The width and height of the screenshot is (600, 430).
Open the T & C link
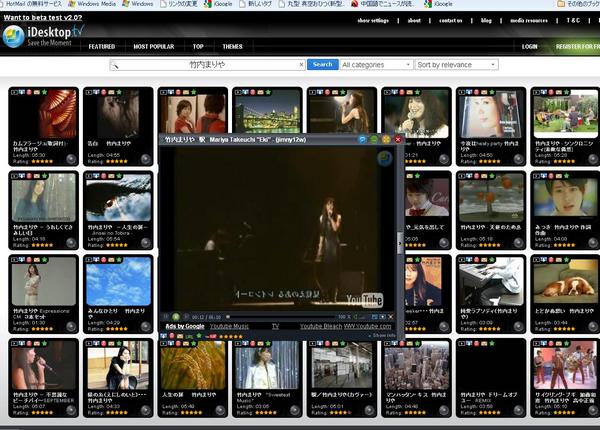(x=573, y=21)
